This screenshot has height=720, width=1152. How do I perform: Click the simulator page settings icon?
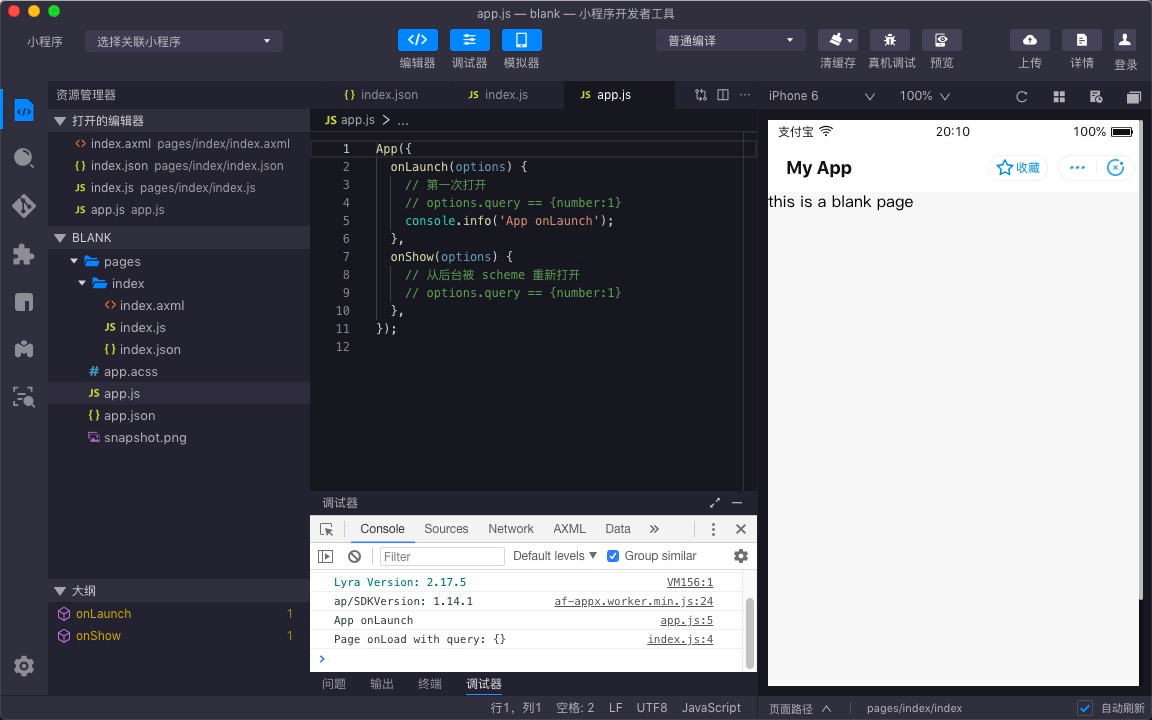[x=1095, y=96]
